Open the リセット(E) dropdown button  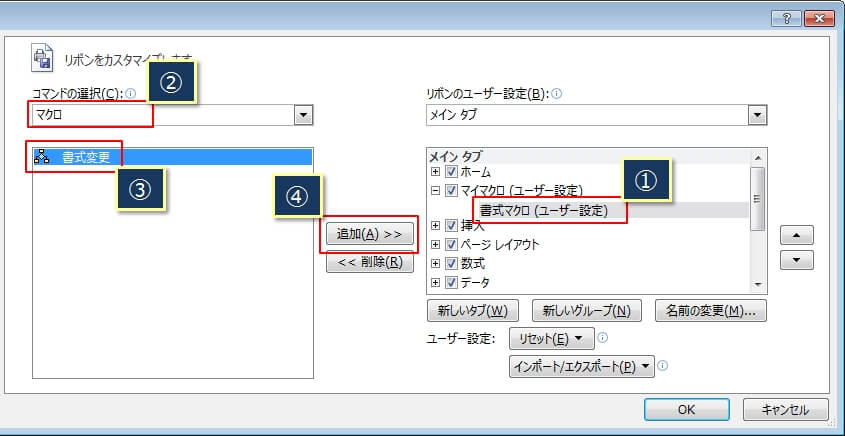coord(551,338)
